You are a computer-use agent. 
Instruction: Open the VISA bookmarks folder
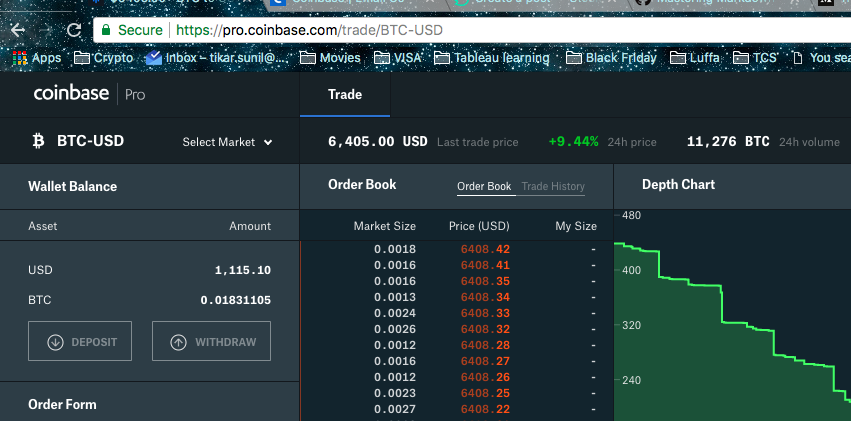(397, 58)
